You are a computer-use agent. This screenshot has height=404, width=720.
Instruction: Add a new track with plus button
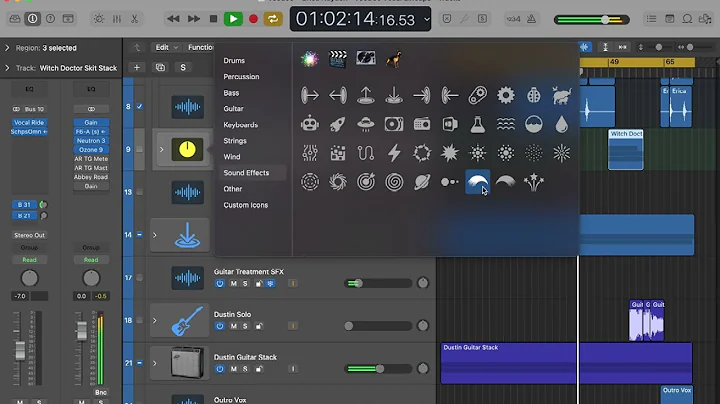[136, 67]
